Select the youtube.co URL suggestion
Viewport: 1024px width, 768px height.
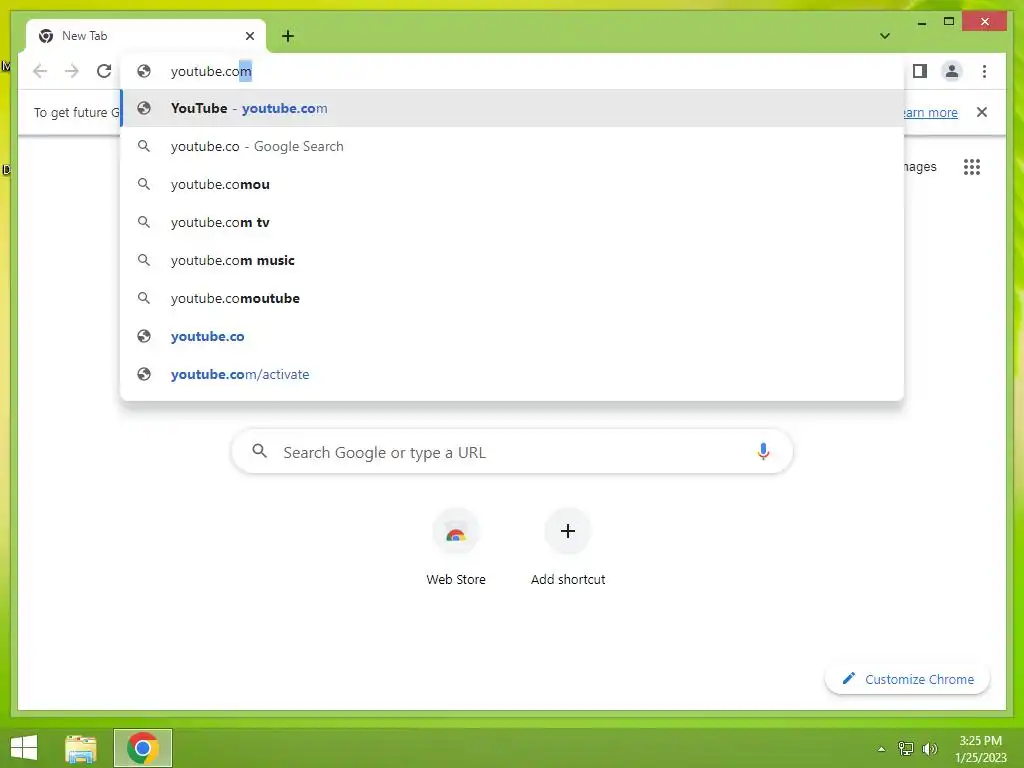click(x=513, y=336)
